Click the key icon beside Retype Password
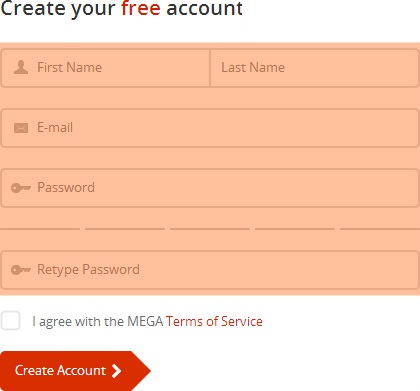The image size is (420, 391). point(21,270)
